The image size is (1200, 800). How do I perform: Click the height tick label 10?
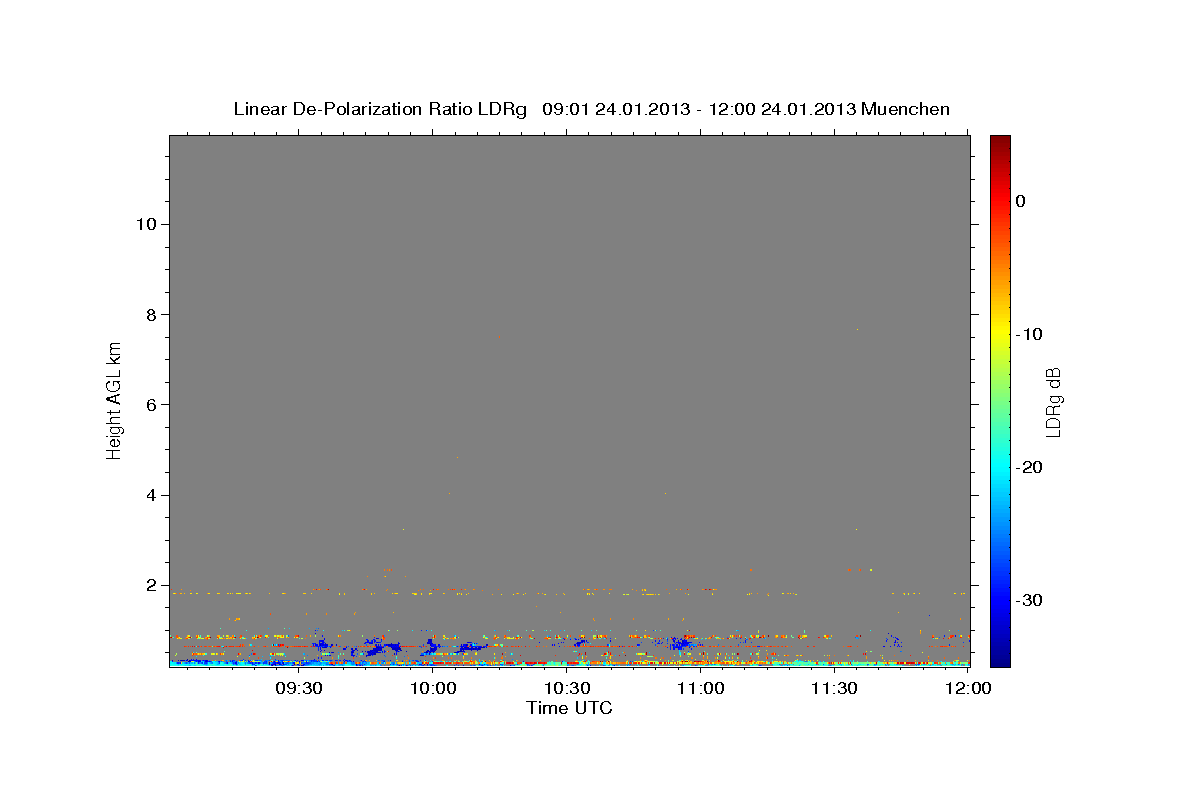(145, 224)
